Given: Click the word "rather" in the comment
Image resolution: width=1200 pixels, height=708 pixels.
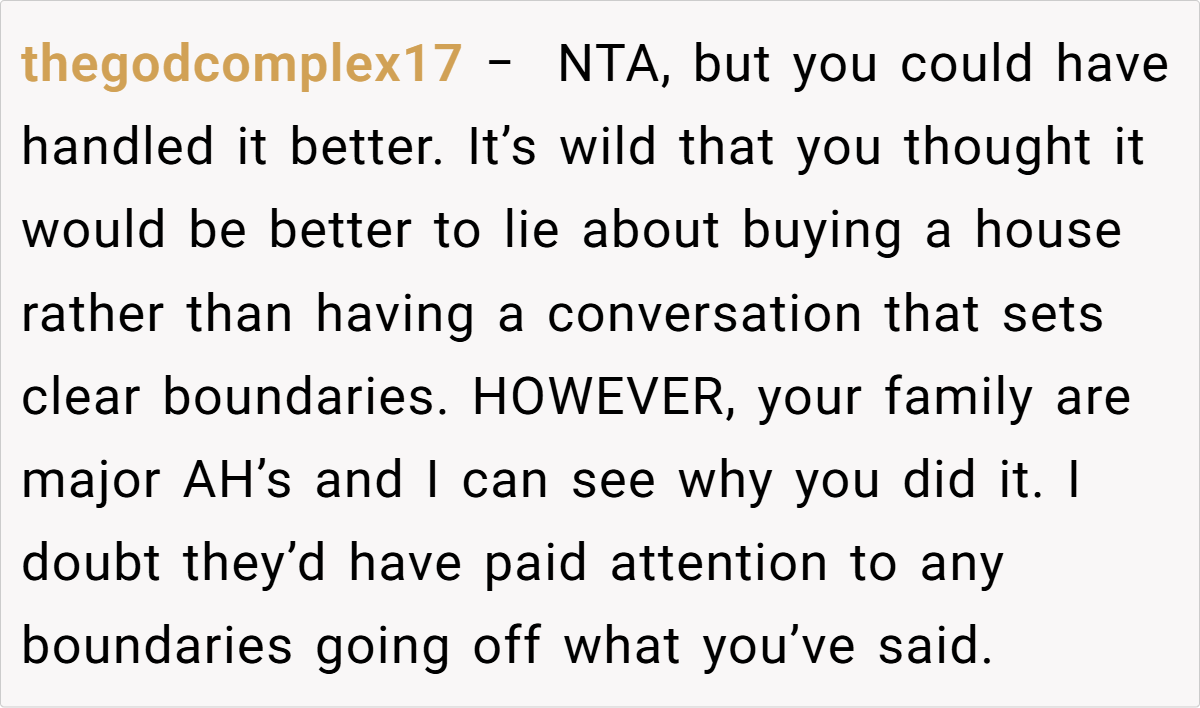Looking at the screenshot, I should [x=90, y=315].
